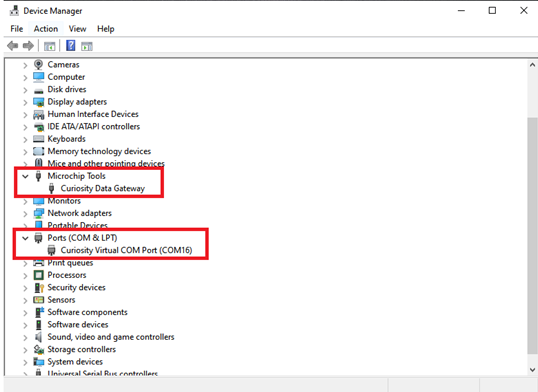
Task: Select Curiosity Virtual COM Port (COM16)
Action: tap(126, 250)
